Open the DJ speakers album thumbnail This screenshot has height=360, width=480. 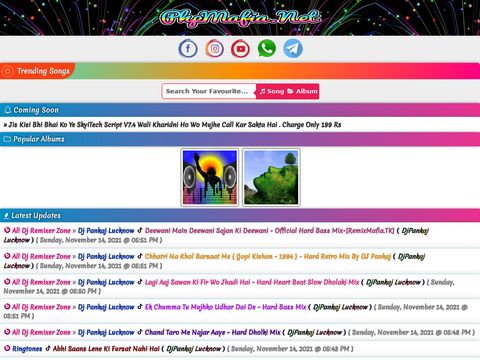click(x=210, y=177)
